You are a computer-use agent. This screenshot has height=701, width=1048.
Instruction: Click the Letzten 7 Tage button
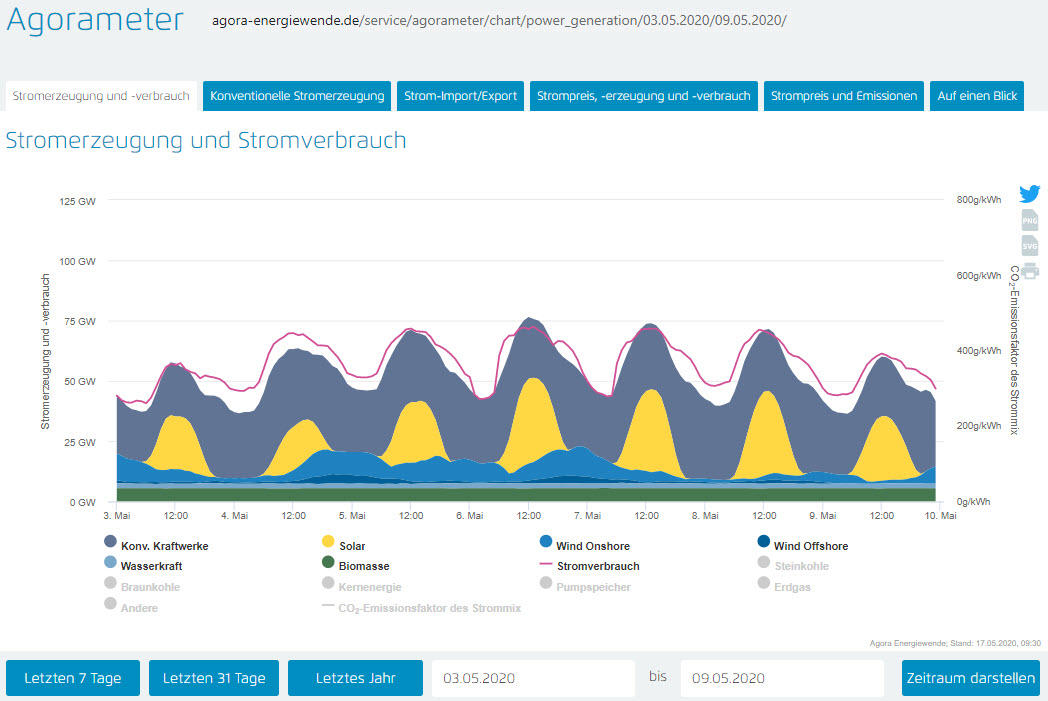pyautogui.click(x=73, y=678)
